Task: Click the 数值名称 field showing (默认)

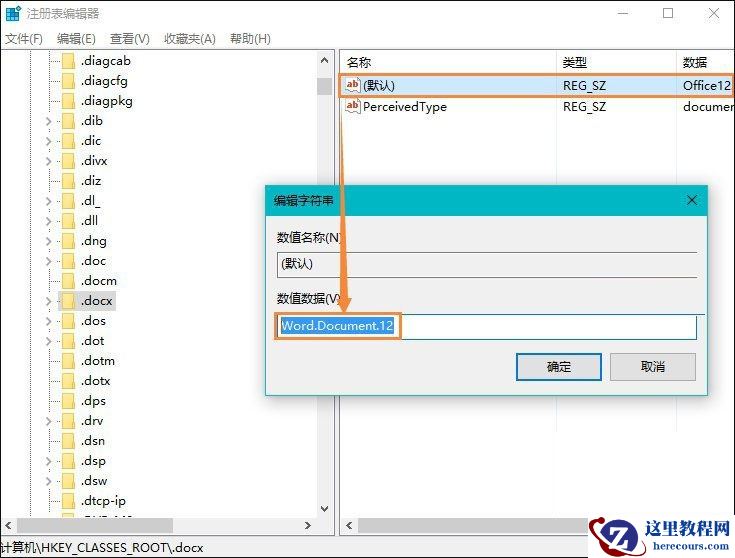Action: click(x=487, y=264)
